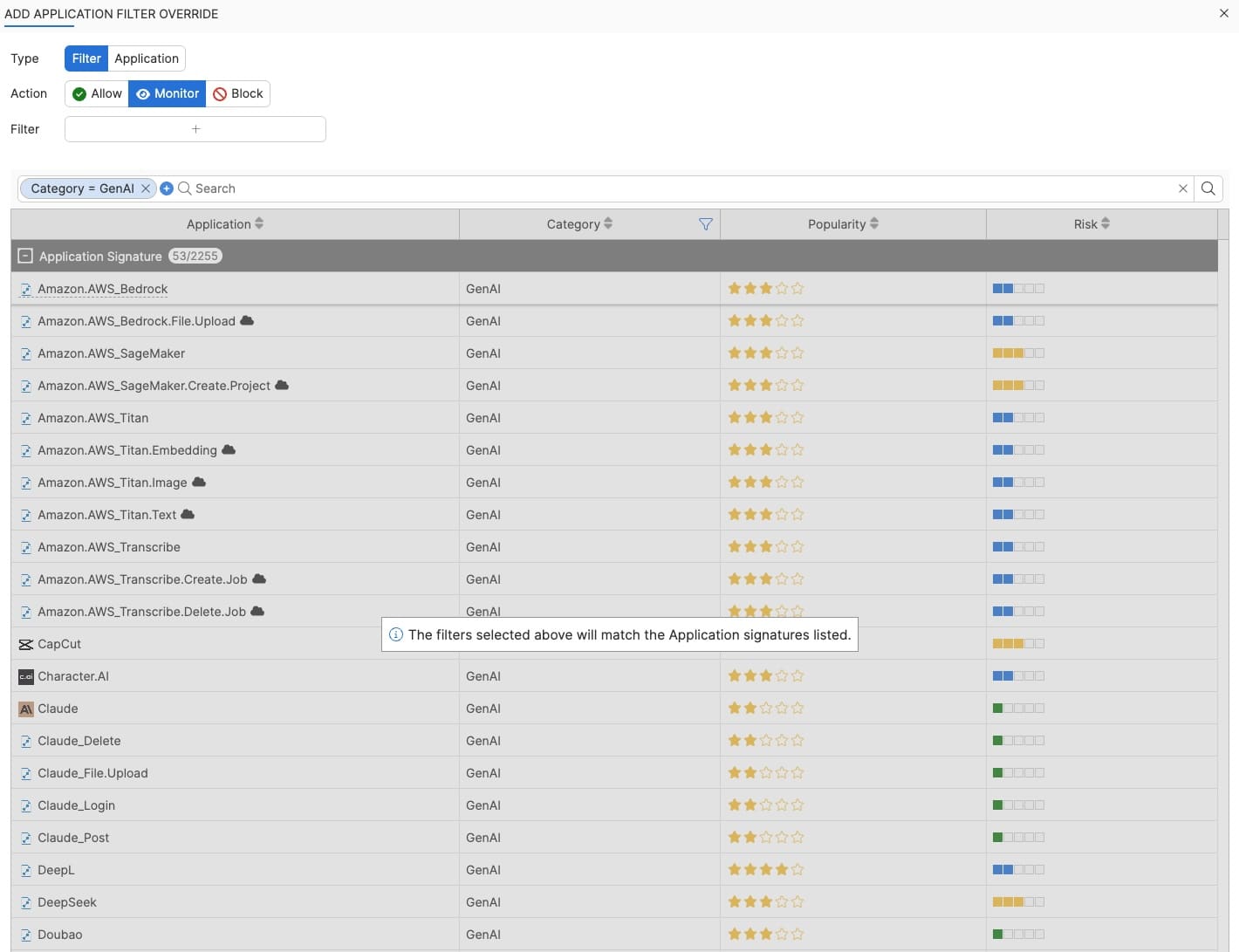This screenshot has height=952, width=1239.
Task: Click the Filter plus input field
Action: (195, 129)
